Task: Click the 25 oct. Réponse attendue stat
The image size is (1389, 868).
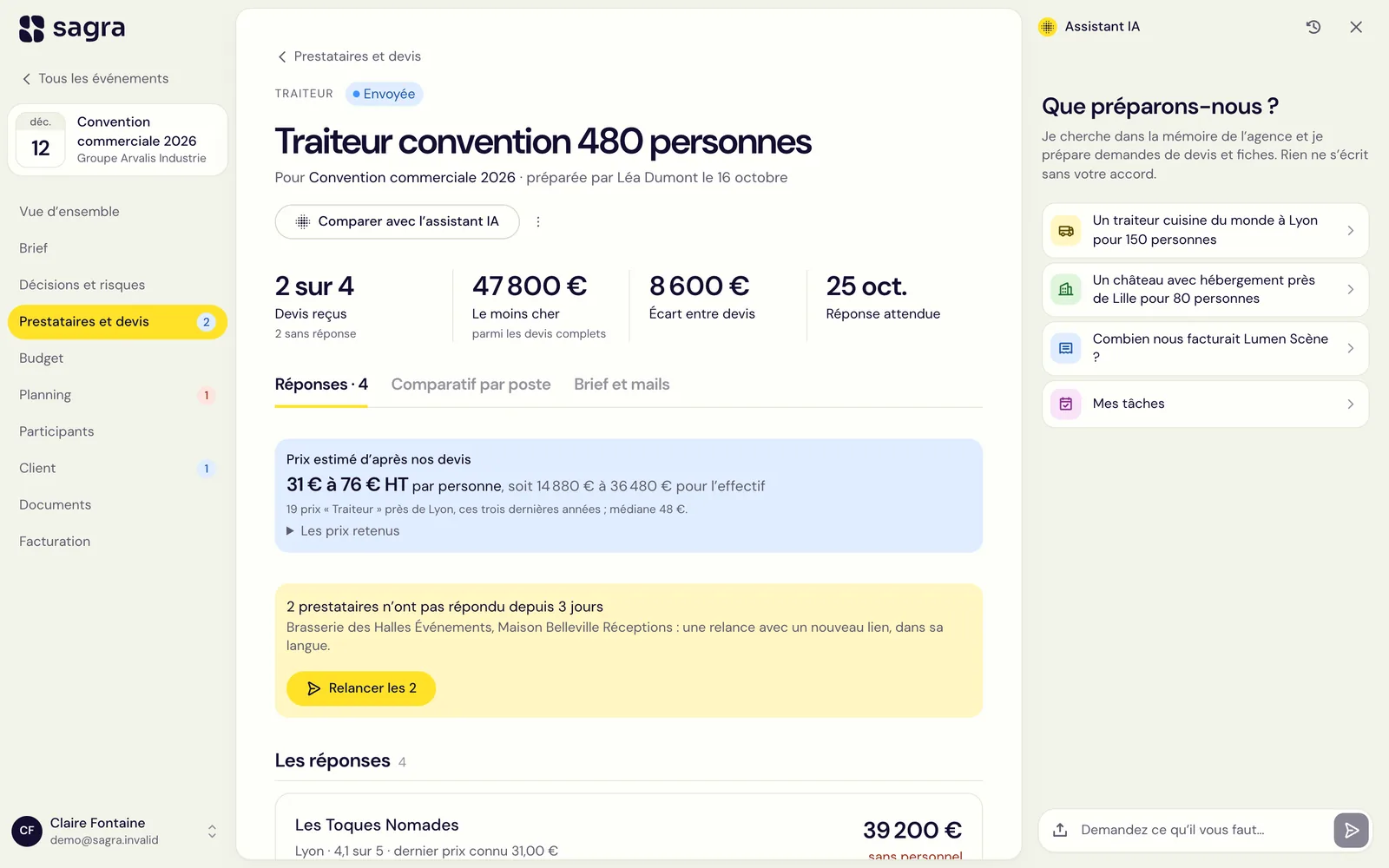Action: (x=883, y=297)
